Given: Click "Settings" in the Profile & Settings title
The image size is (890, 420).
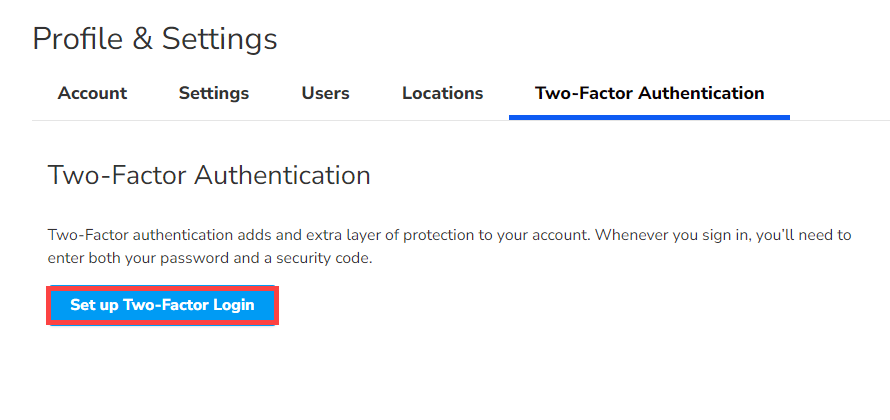Looking at the screenshot, I should click(219, 39).
